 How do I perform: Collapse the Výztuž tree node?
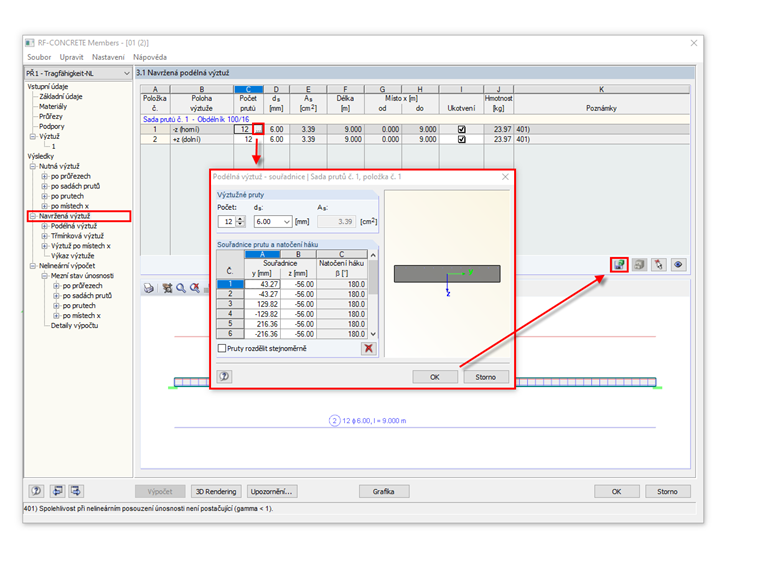[33, 137]
